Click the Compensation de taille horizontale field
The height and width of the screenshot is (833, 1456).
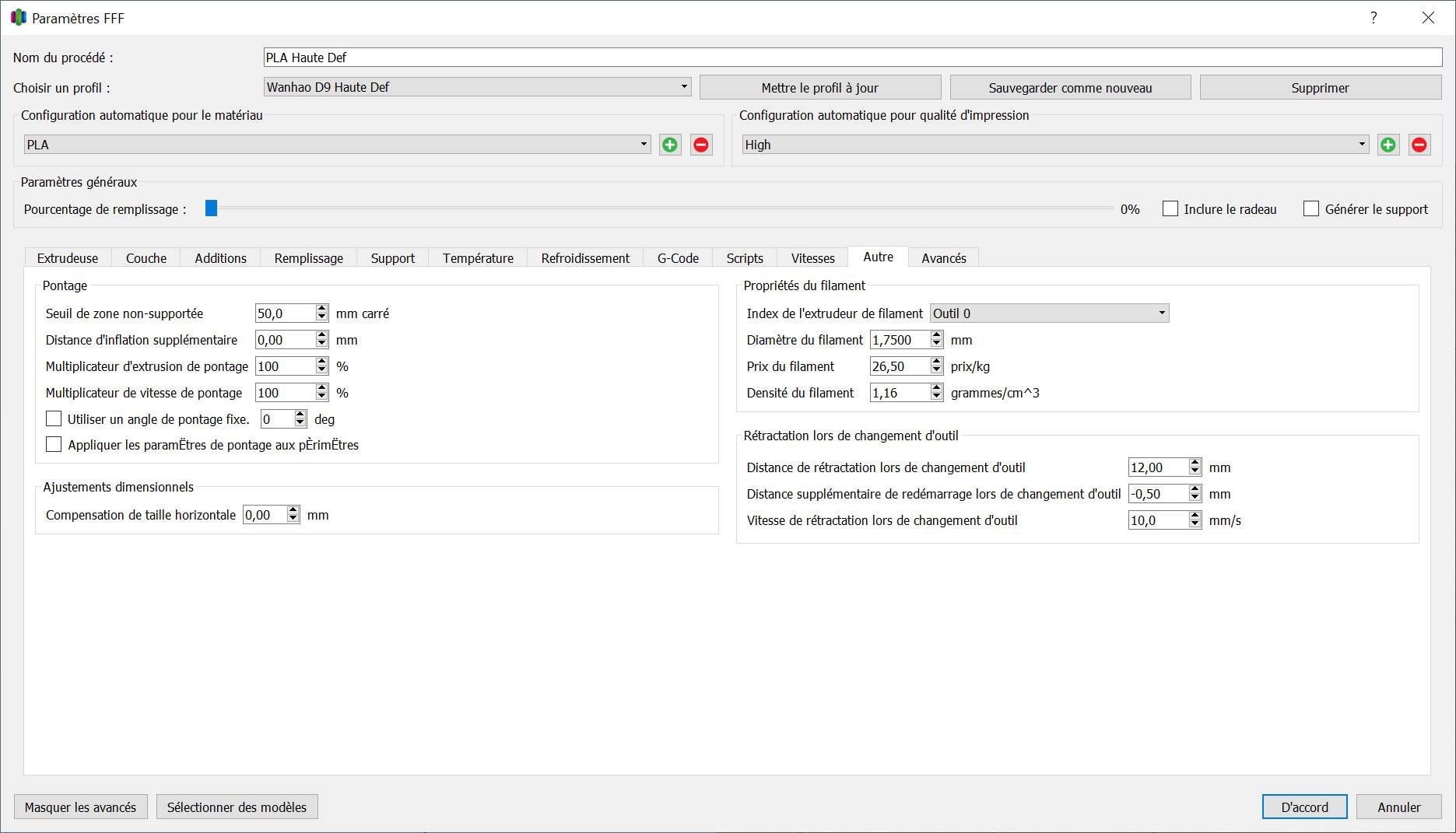tap(265, 515)
